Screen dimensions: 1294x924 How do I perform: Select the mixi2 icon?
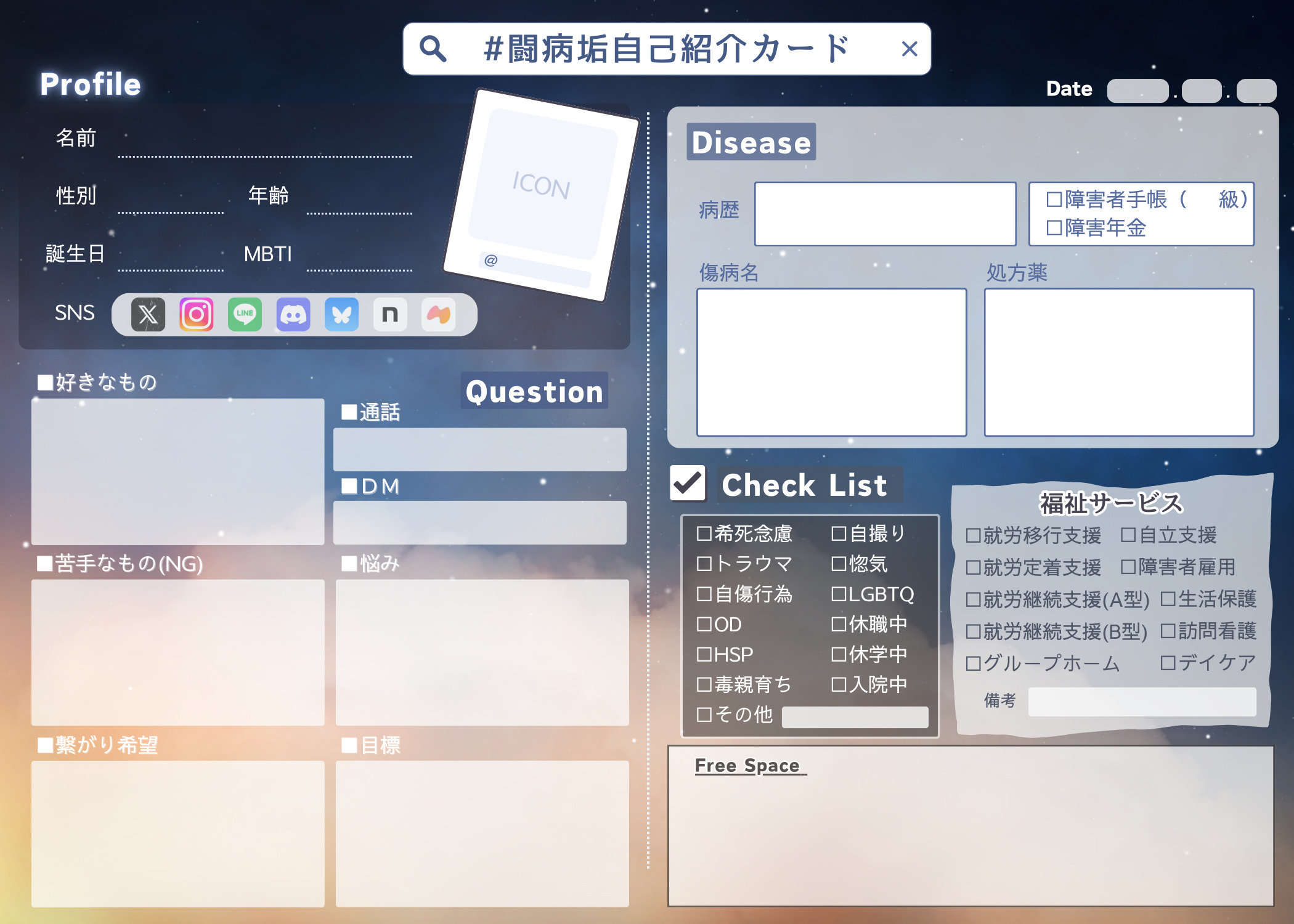tap(439, 315)
